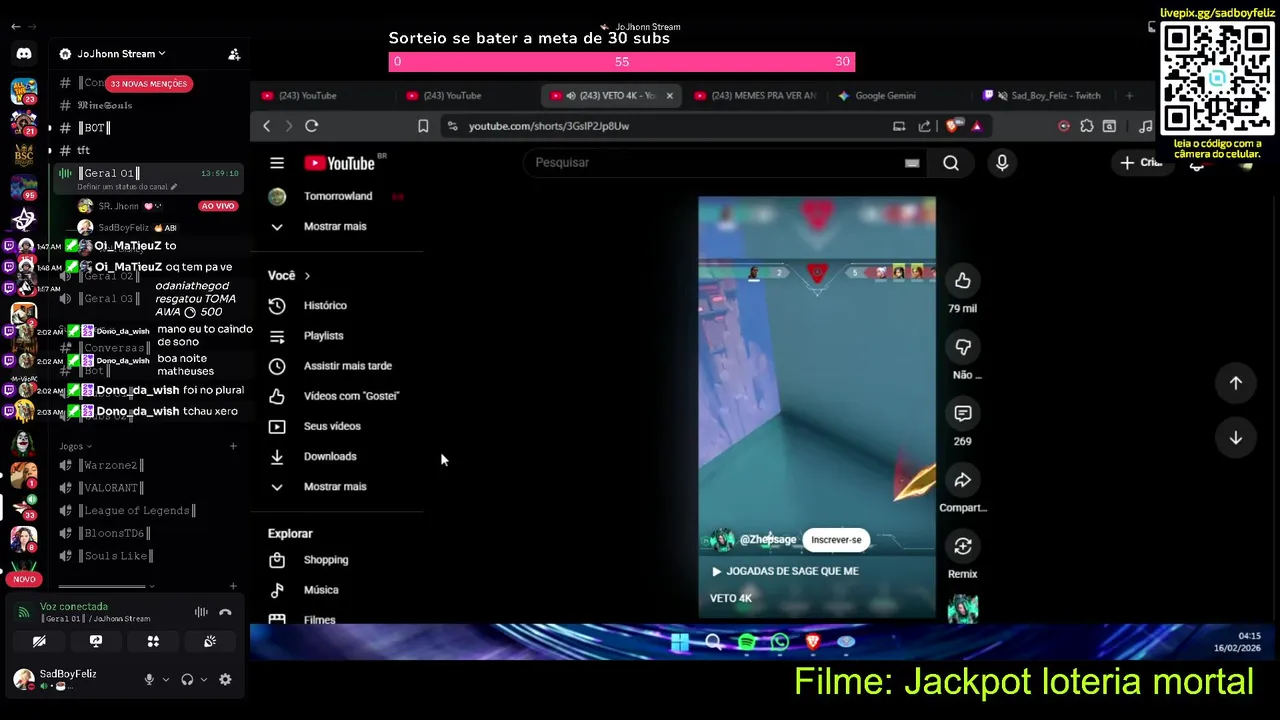Open WhatsApp from the taskbar
Viewport: 1280px width, 720px height.
tap(780, 642)
